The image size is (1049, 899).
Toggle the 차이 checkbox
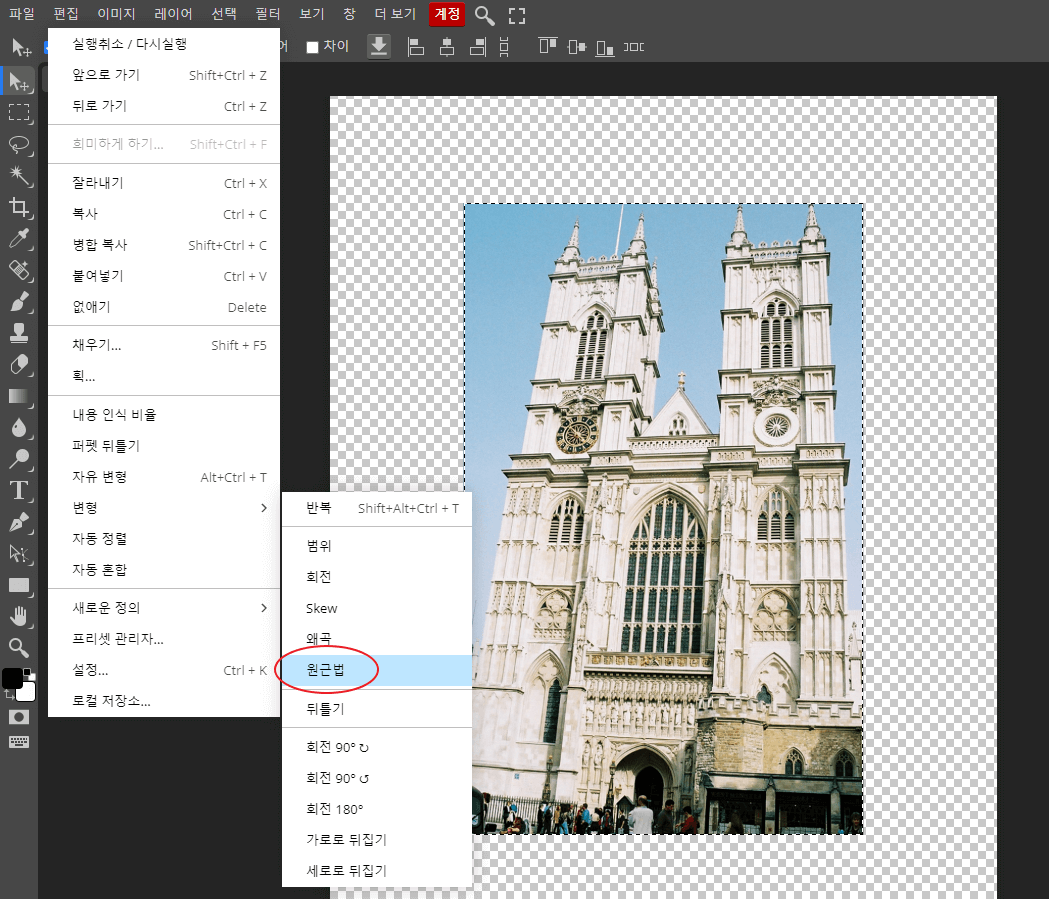click(312, 47)
